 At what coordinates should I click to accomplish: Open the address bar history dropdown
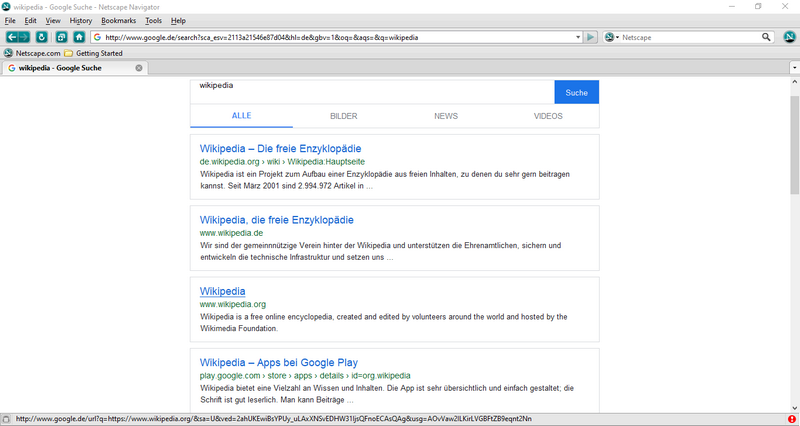pos(578,37)
